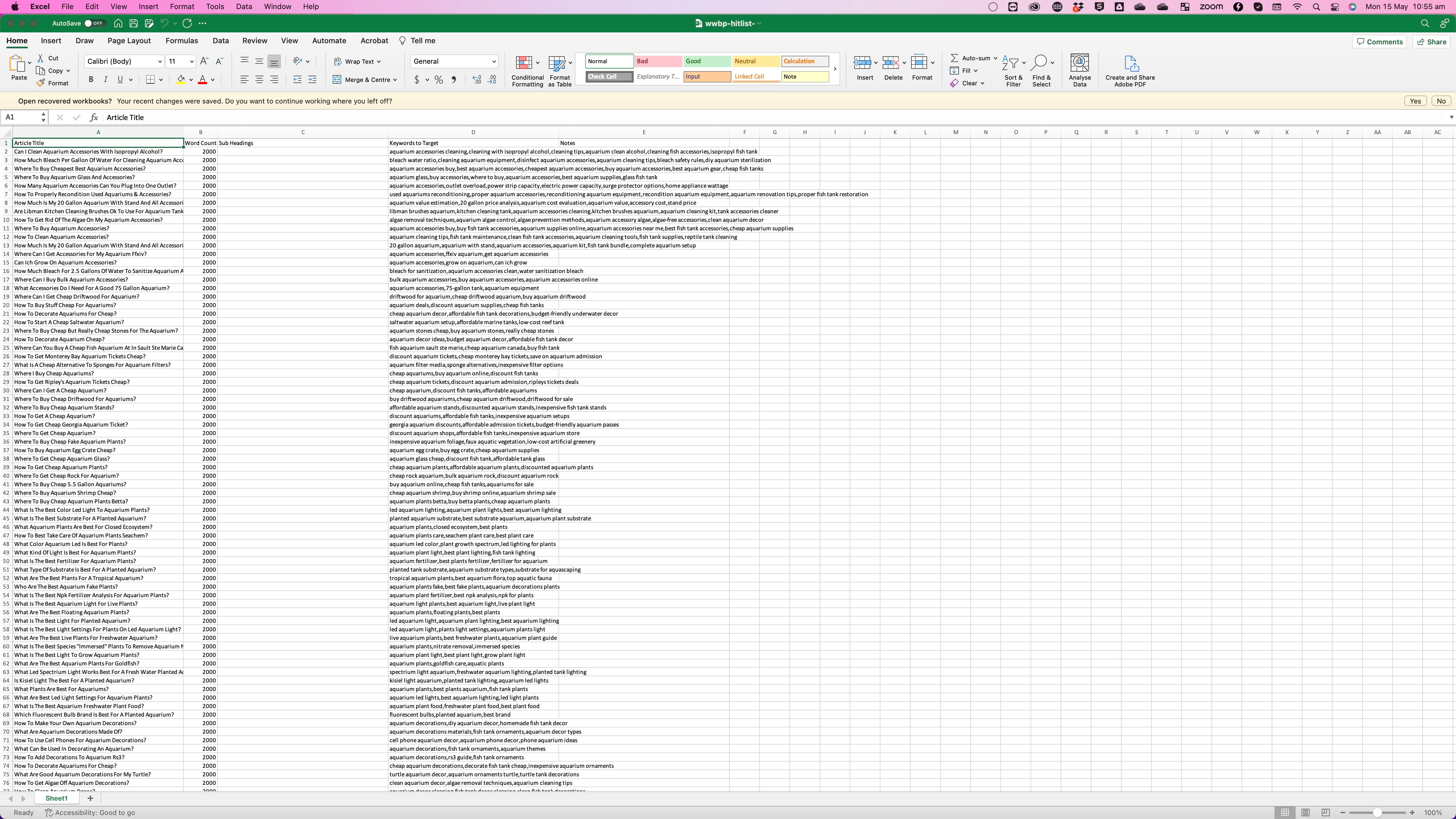Apply percent style with the % icon
Screen dimensions: 1456x819
pyautogui.click(x=439, y=80)
